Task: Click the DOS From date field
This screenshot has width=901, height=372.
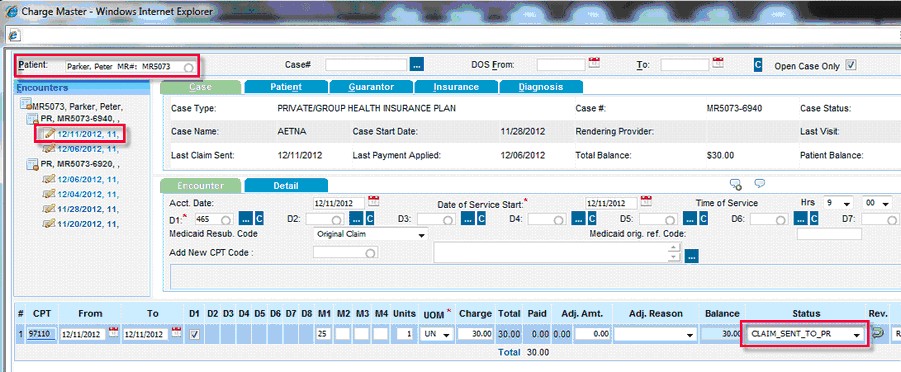Action: (561, 64)
